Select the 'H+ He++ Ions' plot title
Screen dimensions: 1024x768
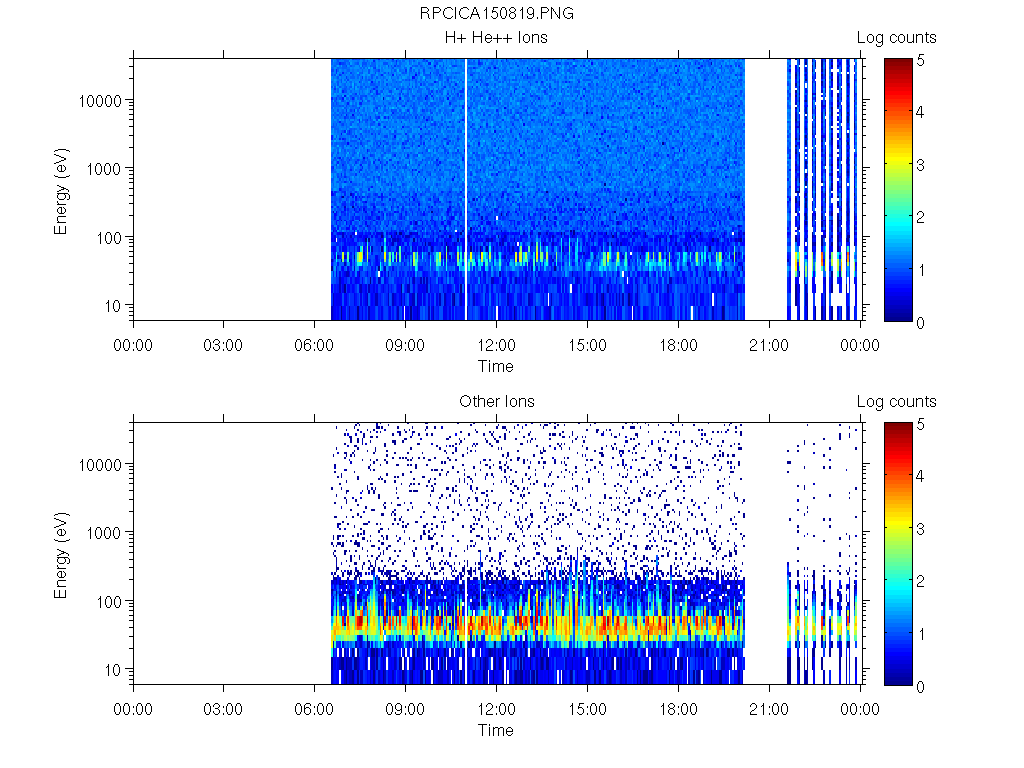pos(496,37)
